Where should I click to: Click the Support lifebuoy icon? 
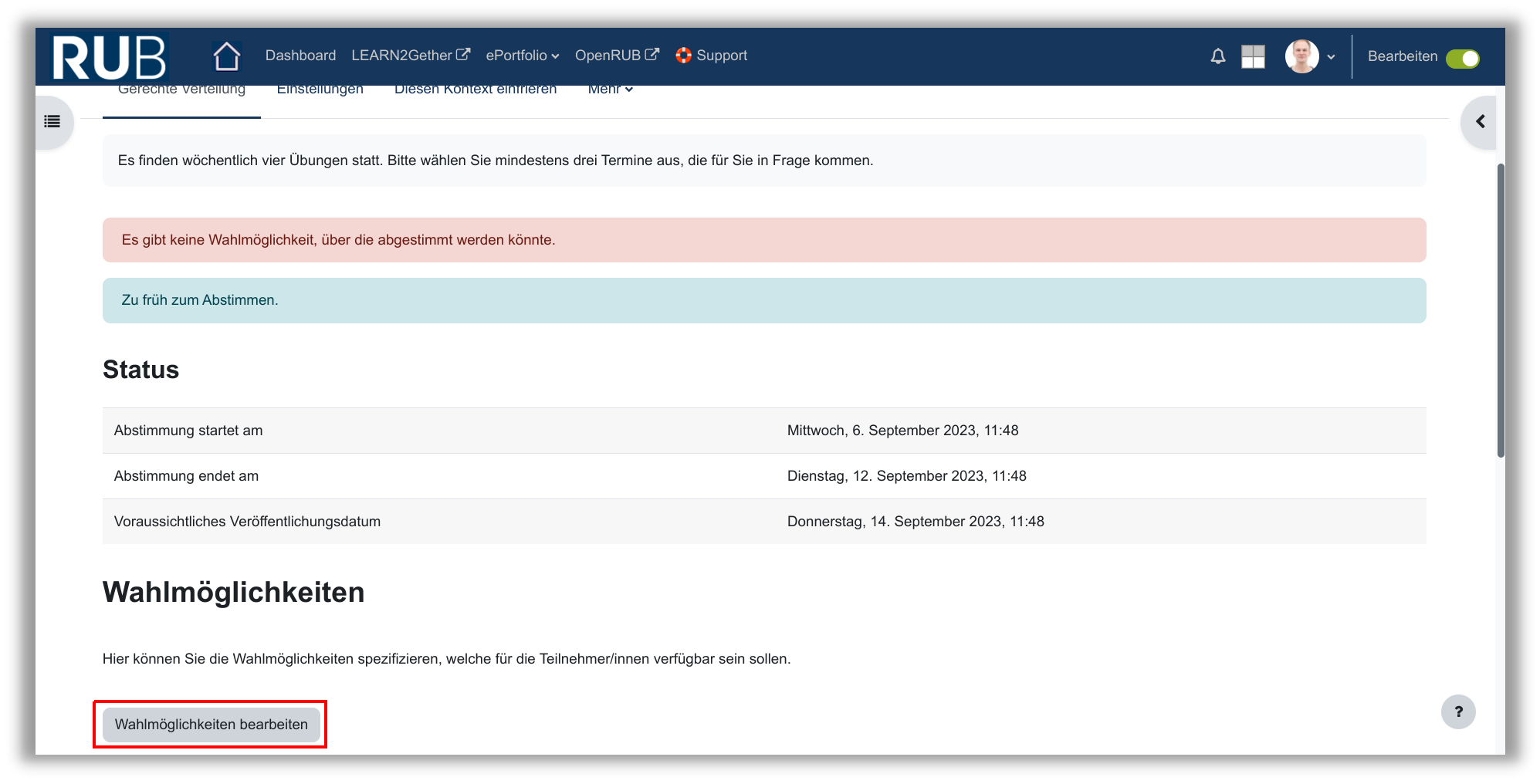click(x=683, y=56)
